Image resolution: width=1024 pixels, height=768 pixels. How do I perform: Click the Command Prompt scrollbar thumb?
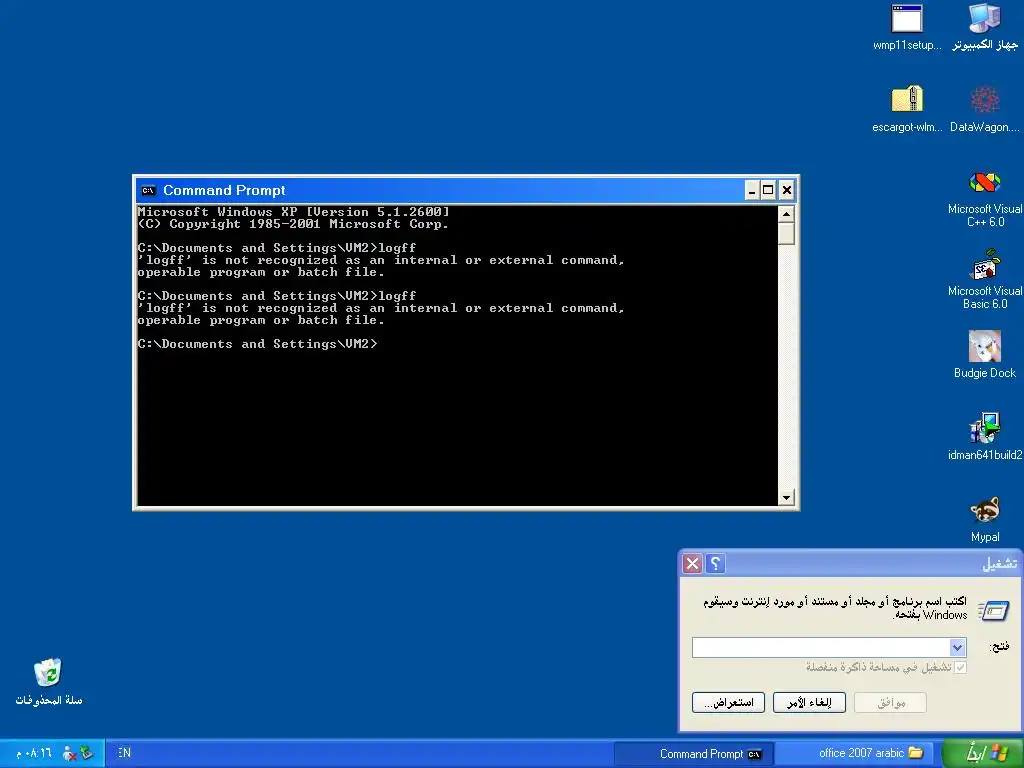(786, 233)
